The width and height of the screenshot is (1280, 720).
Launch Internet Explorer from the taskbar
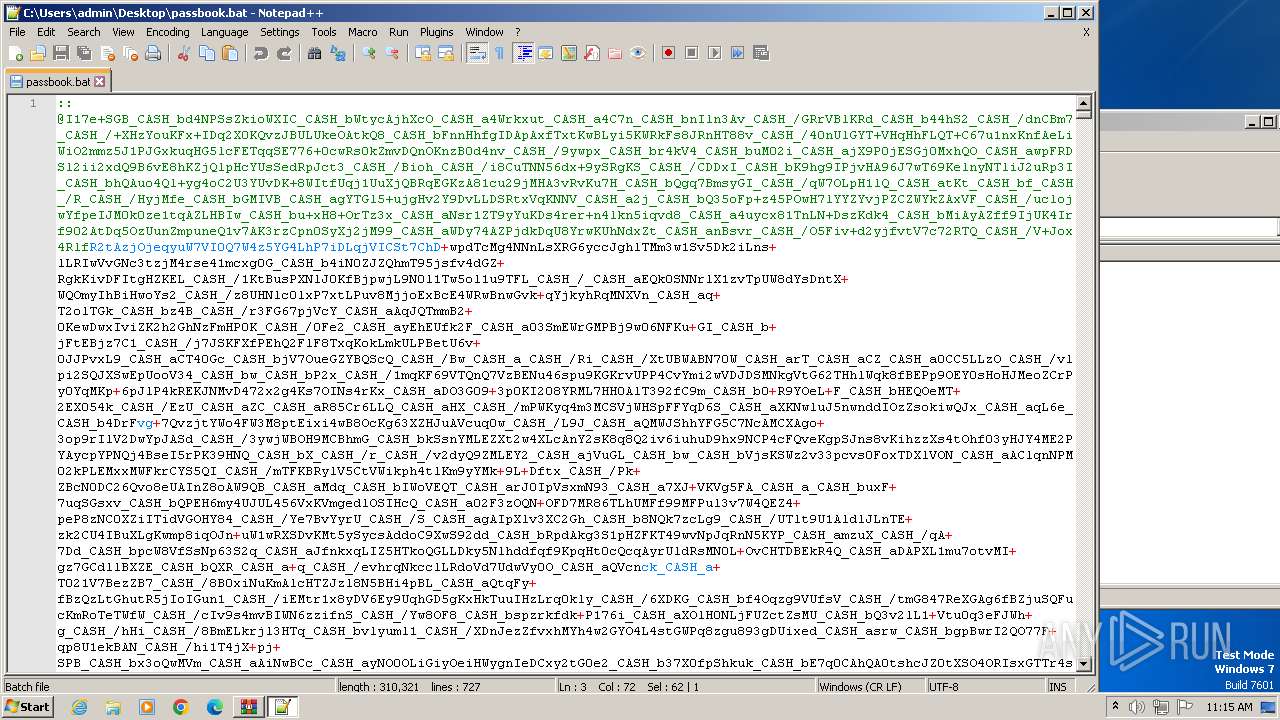coord(79,707)
